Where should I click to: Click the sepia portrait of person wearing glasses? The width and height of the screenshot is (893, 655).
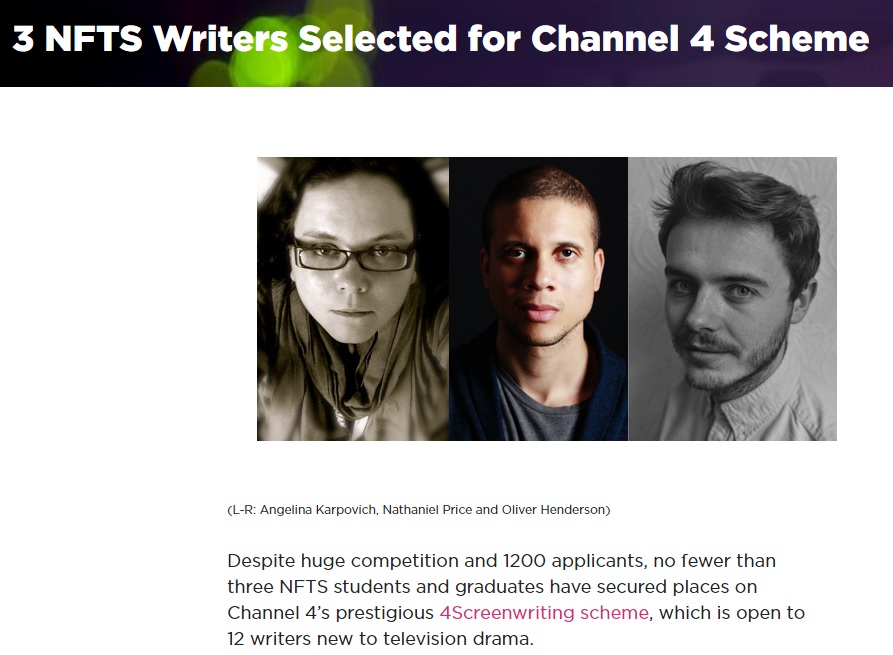(353, 298)
